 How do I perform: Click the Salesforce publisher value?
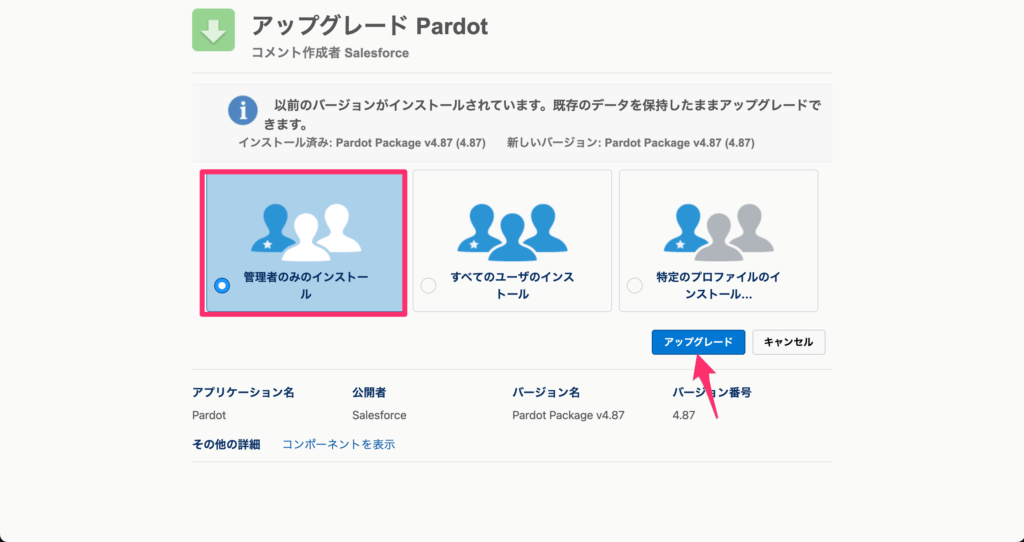(x=379, y=415)
